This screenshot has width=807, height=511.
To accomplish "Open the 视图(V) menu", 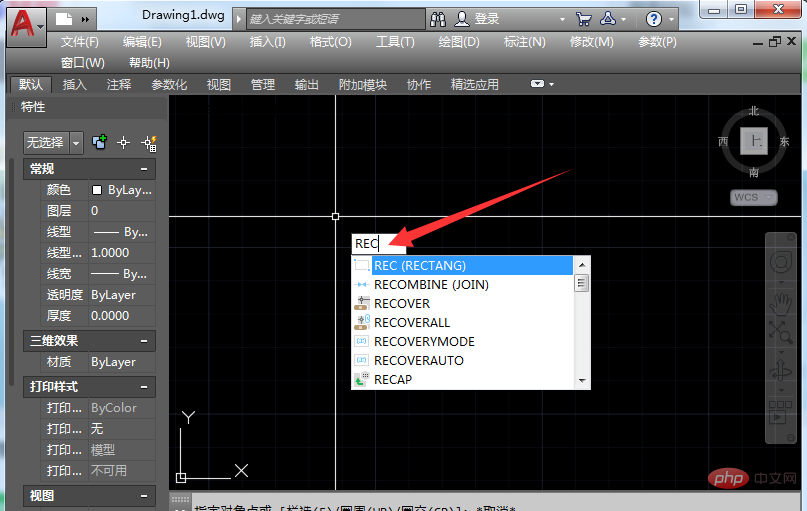I will pyautogui.click(x=205, y=42).
